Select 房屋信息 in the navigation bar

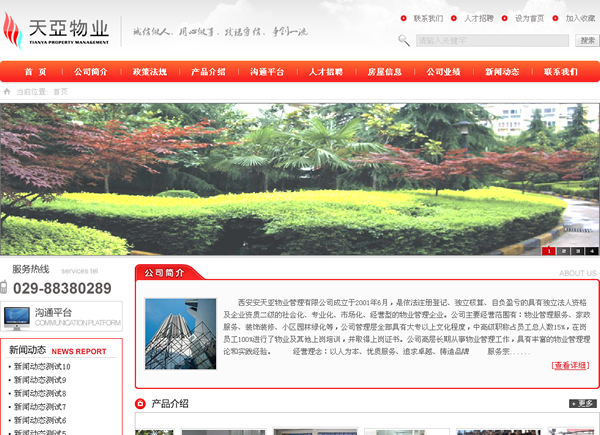tap(384, 72)
